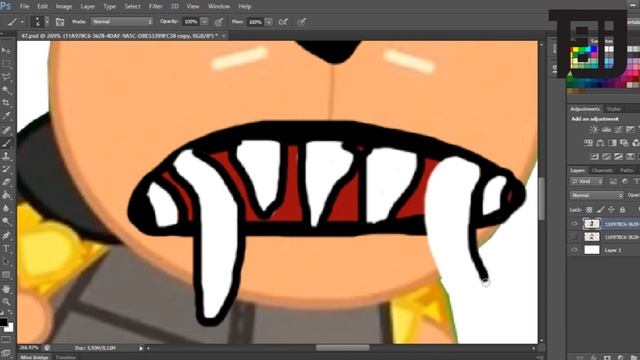The width and height of the screenshot is (640, 360).
Task: Select the Paint Bucket tool
Action: [6, 195]
